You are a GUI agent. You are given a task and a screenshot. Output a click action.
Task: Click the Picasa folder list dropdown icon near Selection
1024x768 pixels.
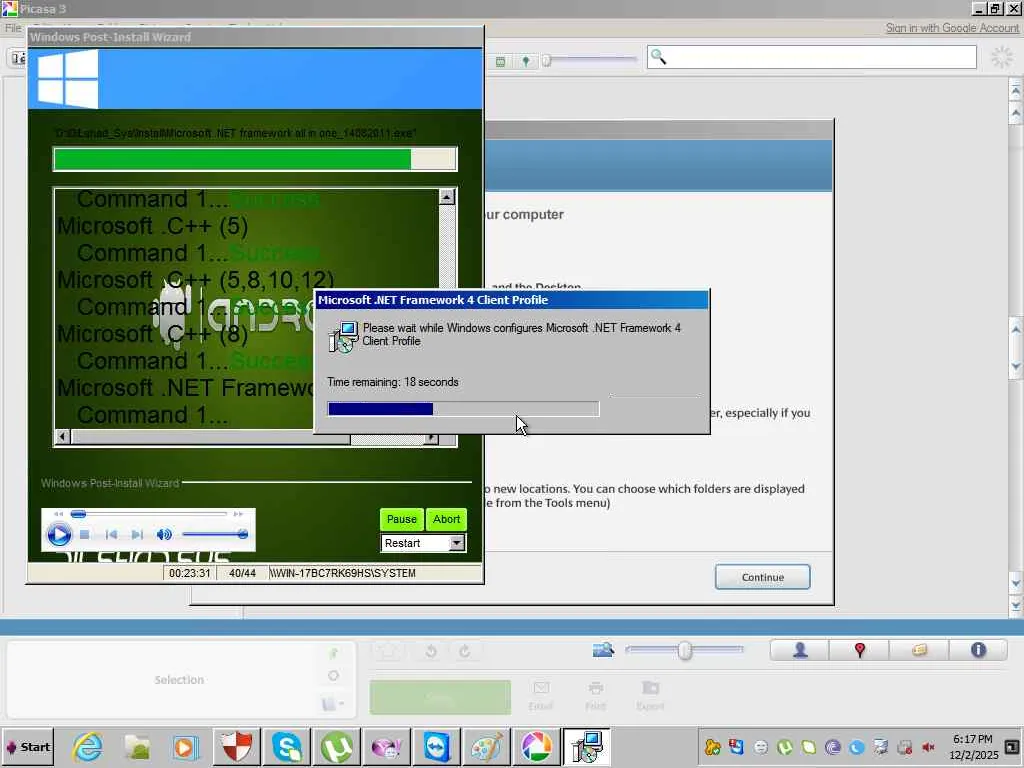(x=332, y=704)
